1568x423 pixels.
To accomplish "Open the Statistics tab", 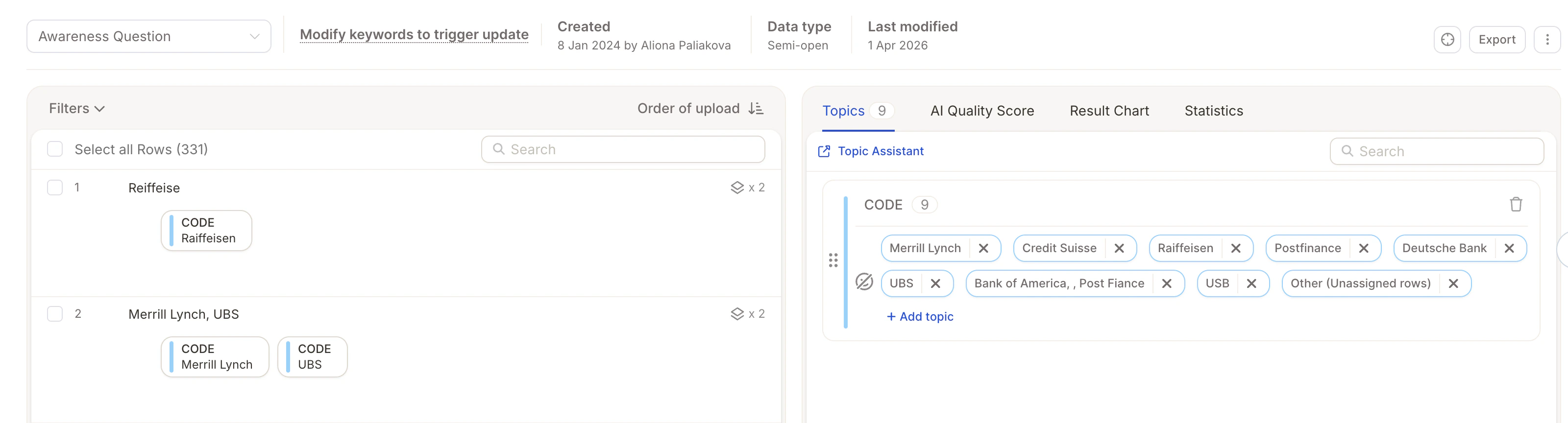I will [x=1213, y=111].
